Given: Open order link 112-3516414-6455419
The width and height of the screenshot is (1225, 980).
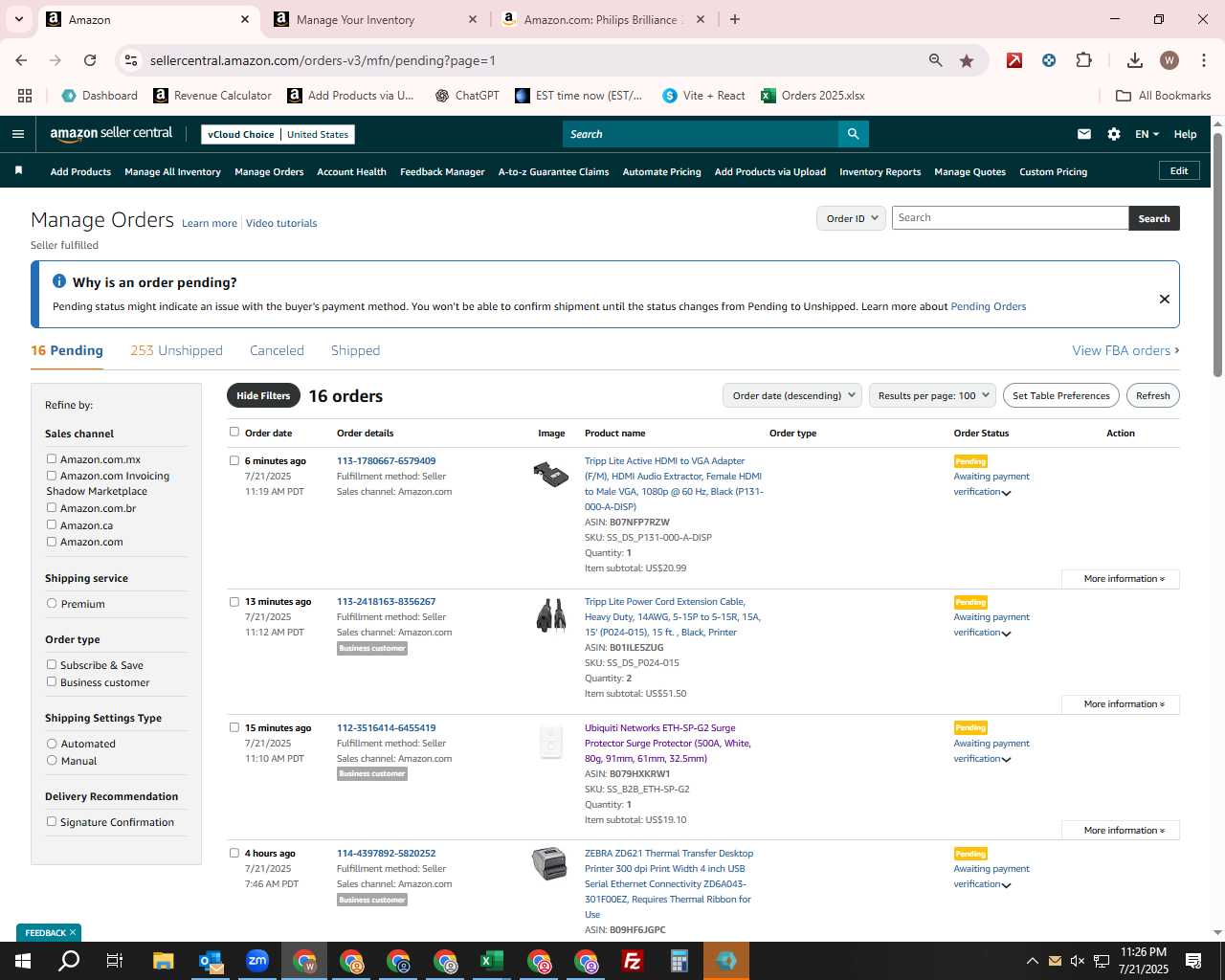Looking at the screenshot, I should (386, 728).
